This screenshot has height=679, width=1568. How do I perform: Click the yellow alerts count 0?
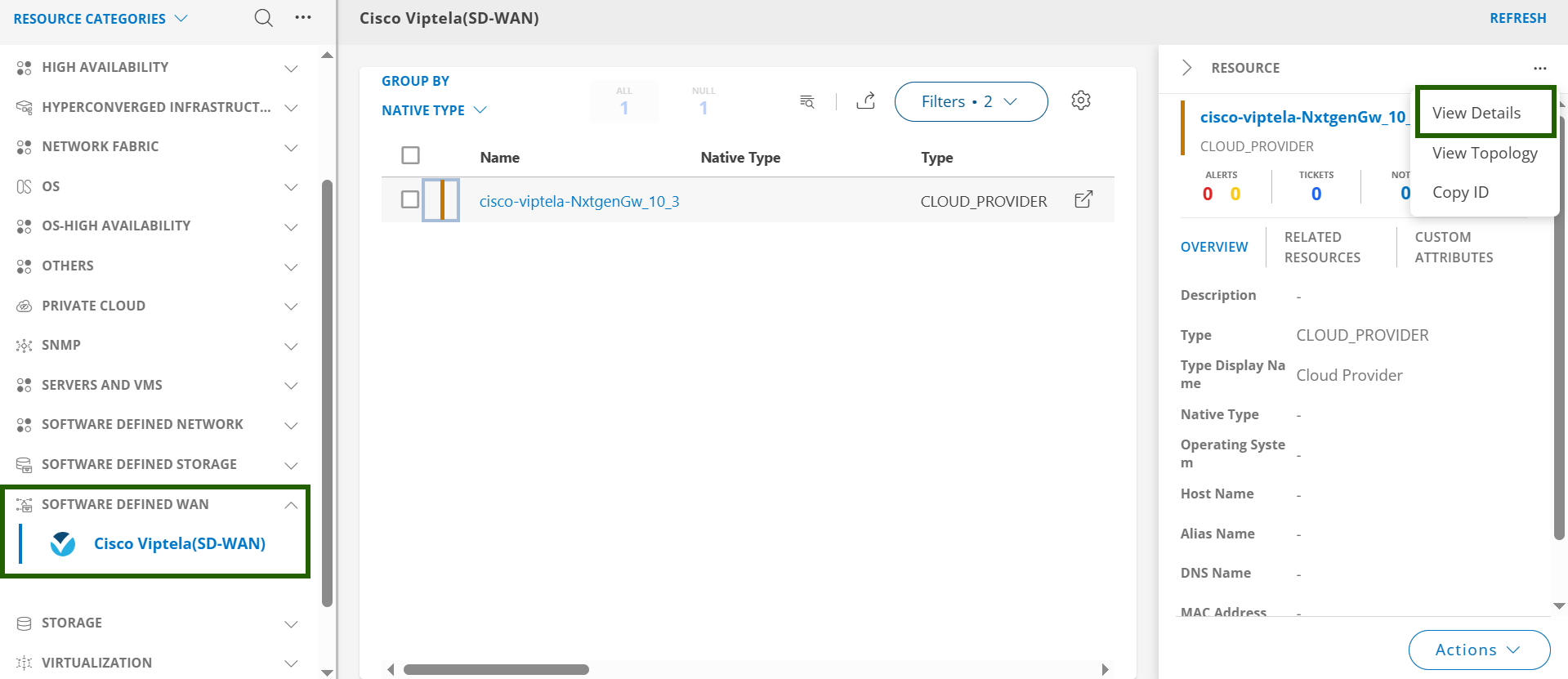click(x=1235, y=194)
